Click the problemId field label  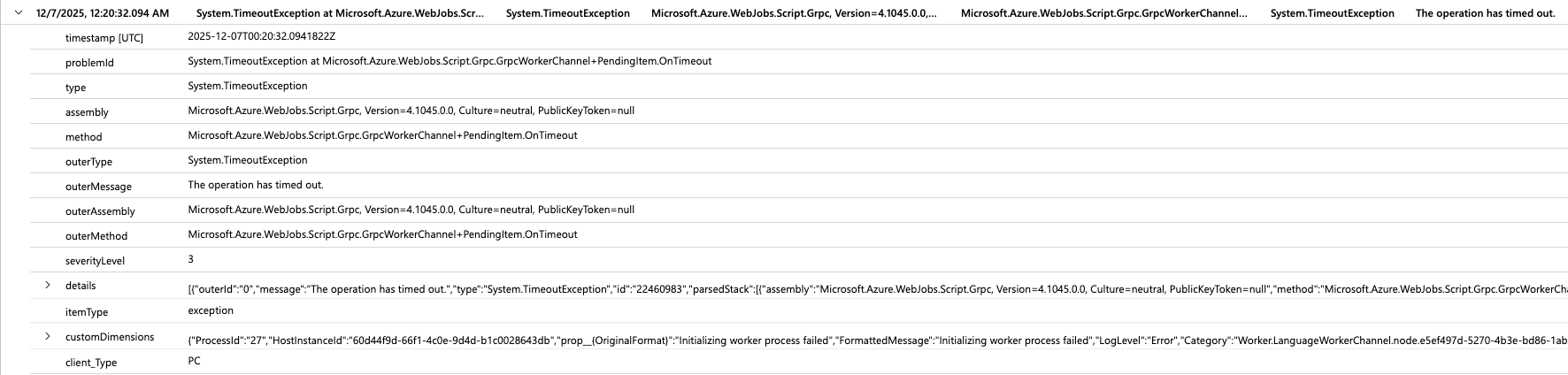pos(89,63)
